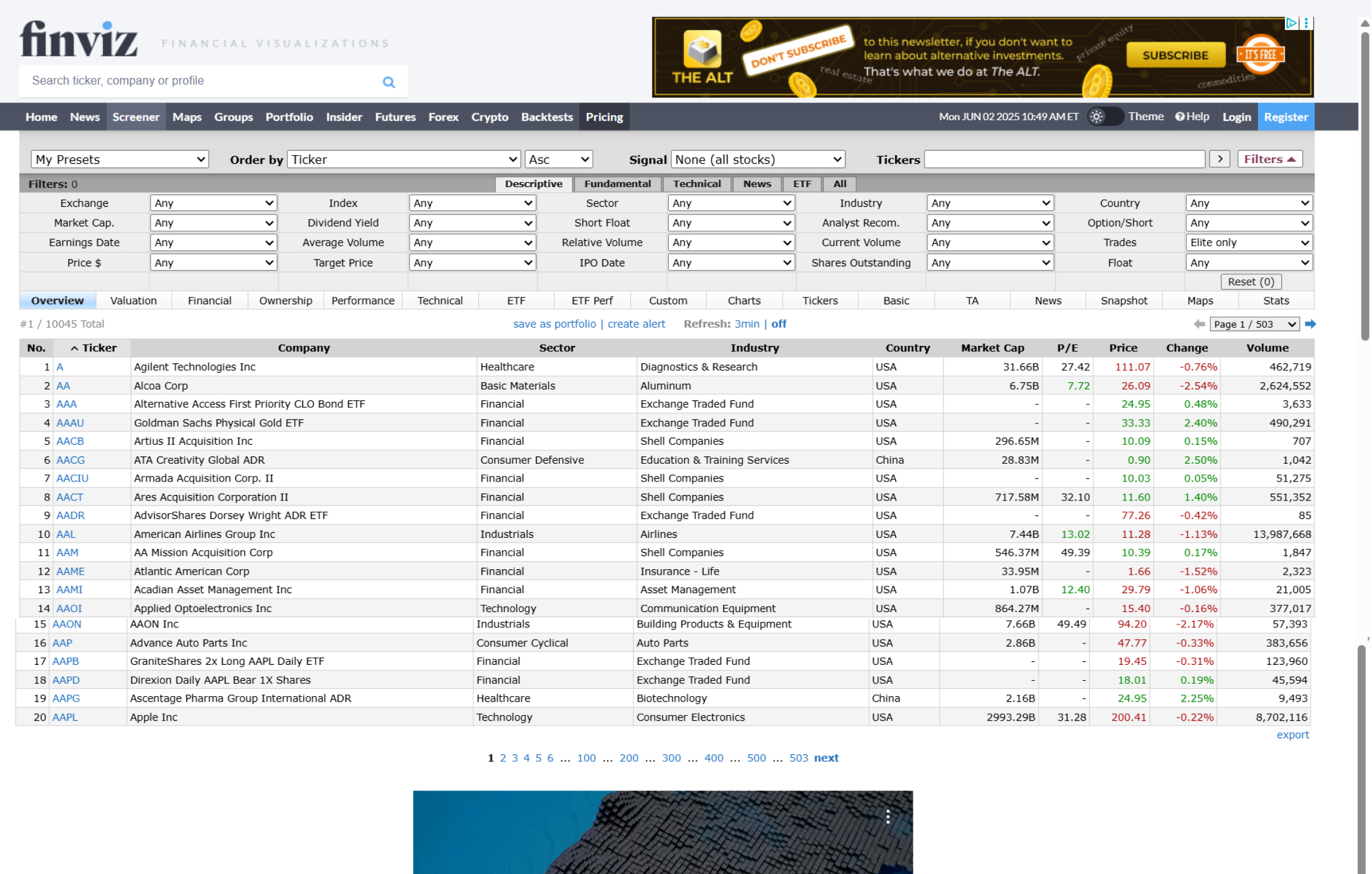
Task: Click the Register button
Action: [x=1286, y=117]
